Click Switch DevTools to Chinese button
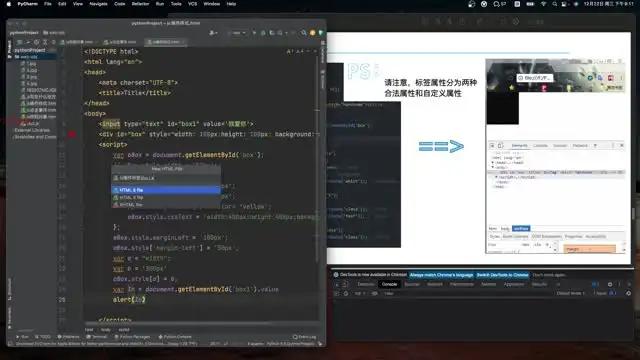The image size is (640, 360). coord(502,275)
